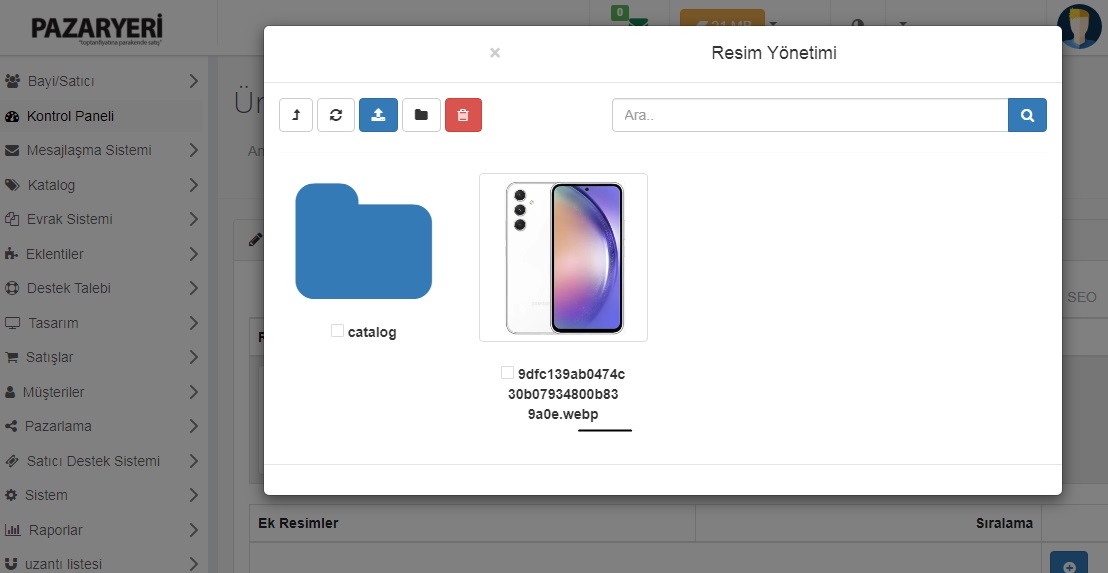Screen dimensions: 1108x573
Task: Check the webp image file checkbox
Action: click(508, 373)
